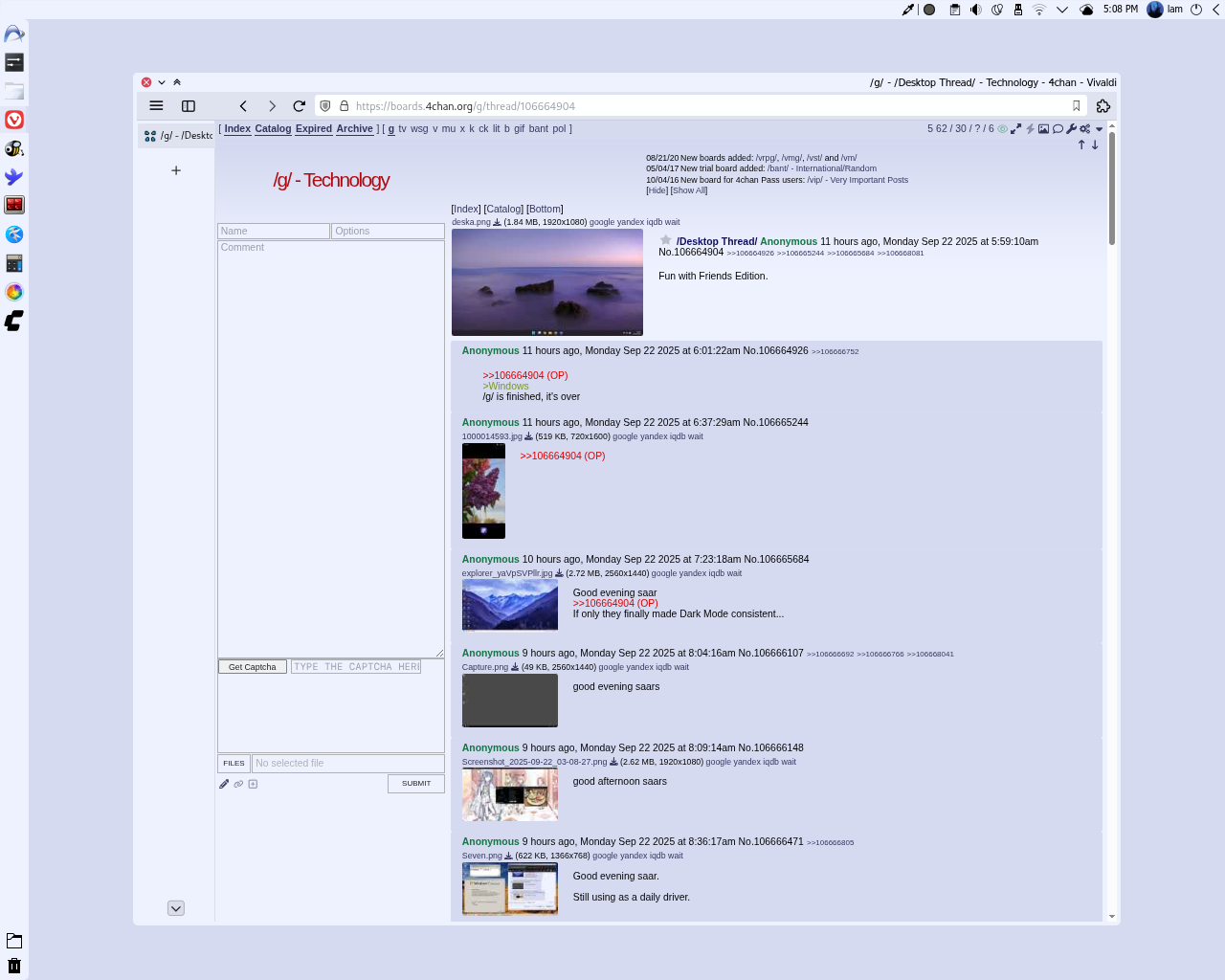Click the [Bottom] navigation link
This screenshot has height=980, width=1225.
[545, 209]
